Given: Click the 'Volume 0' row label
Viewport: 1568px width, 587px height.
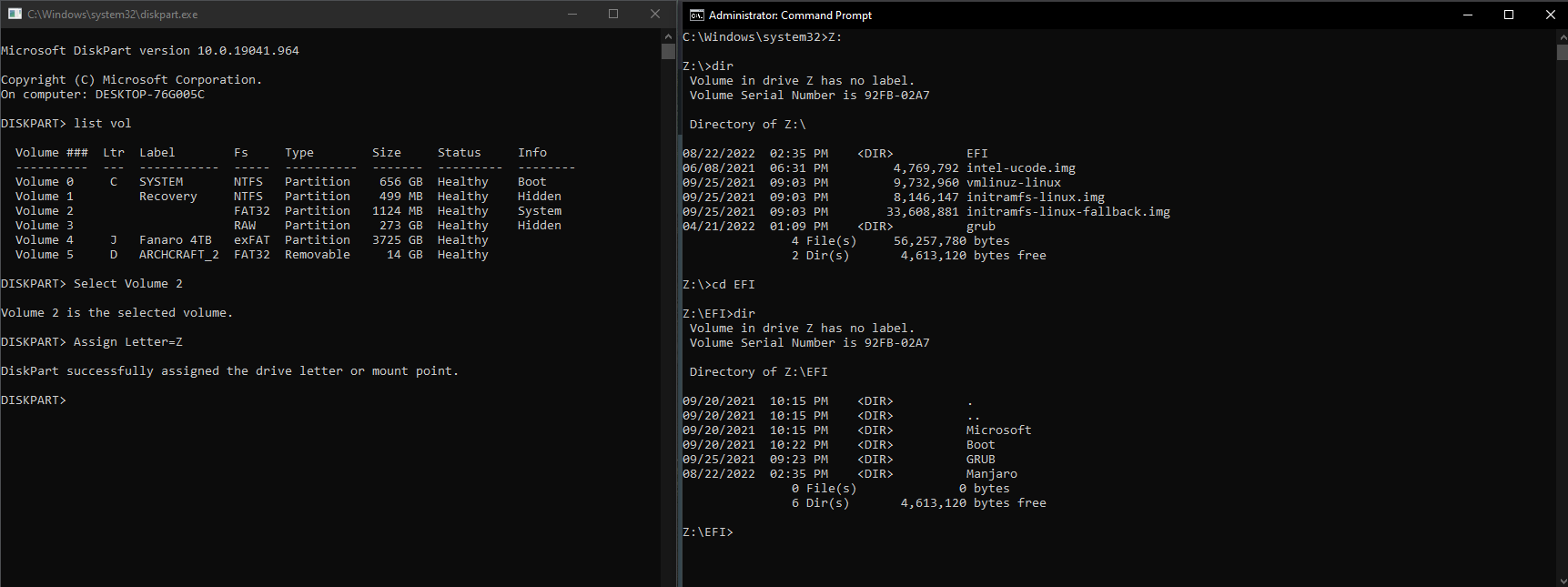Looking at the screenshot, I should tap(45, 182).
